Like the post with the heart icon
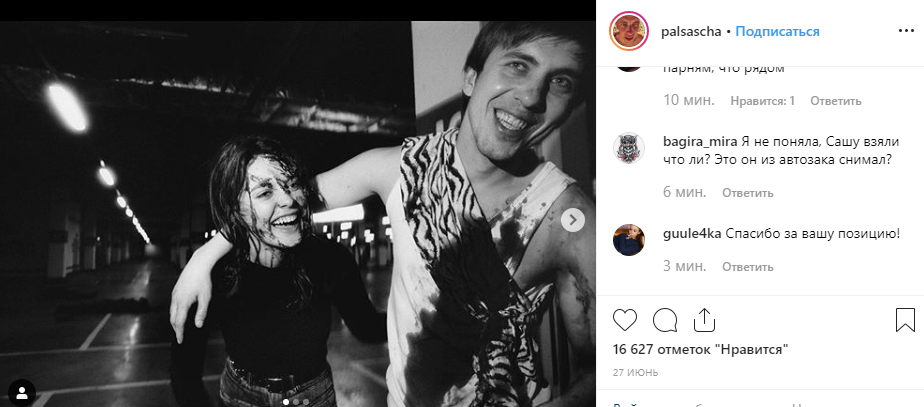The width and height of the screenshot is (924, 407). tap(625, 320)
